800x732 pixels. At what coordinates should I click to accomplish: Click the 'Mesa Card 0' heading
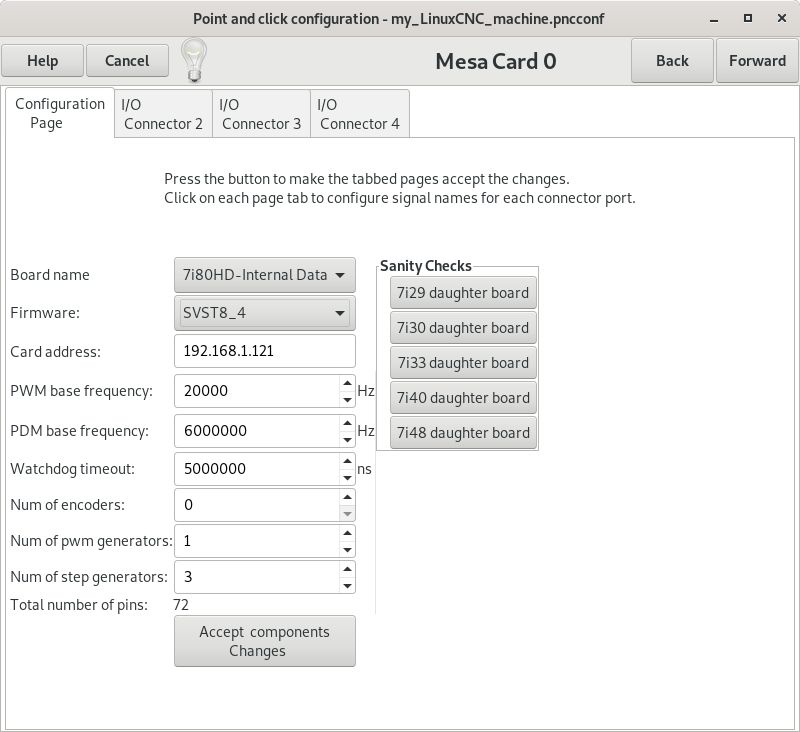click(496, 61)
